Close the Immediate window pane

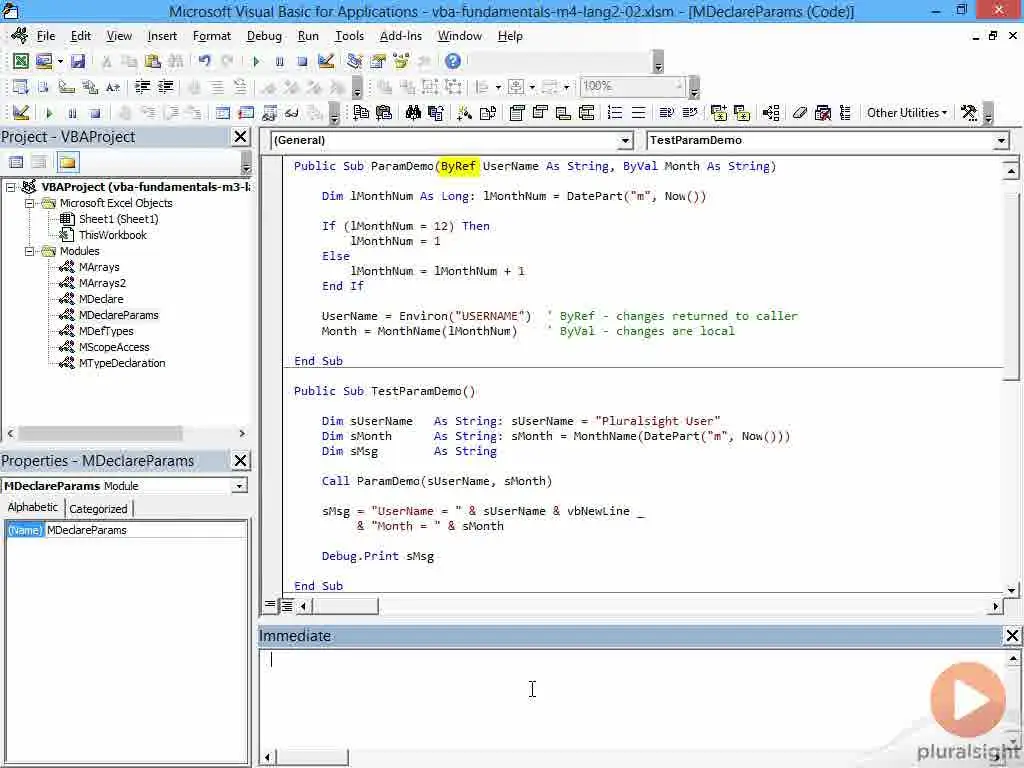(x=1012, y=636)
